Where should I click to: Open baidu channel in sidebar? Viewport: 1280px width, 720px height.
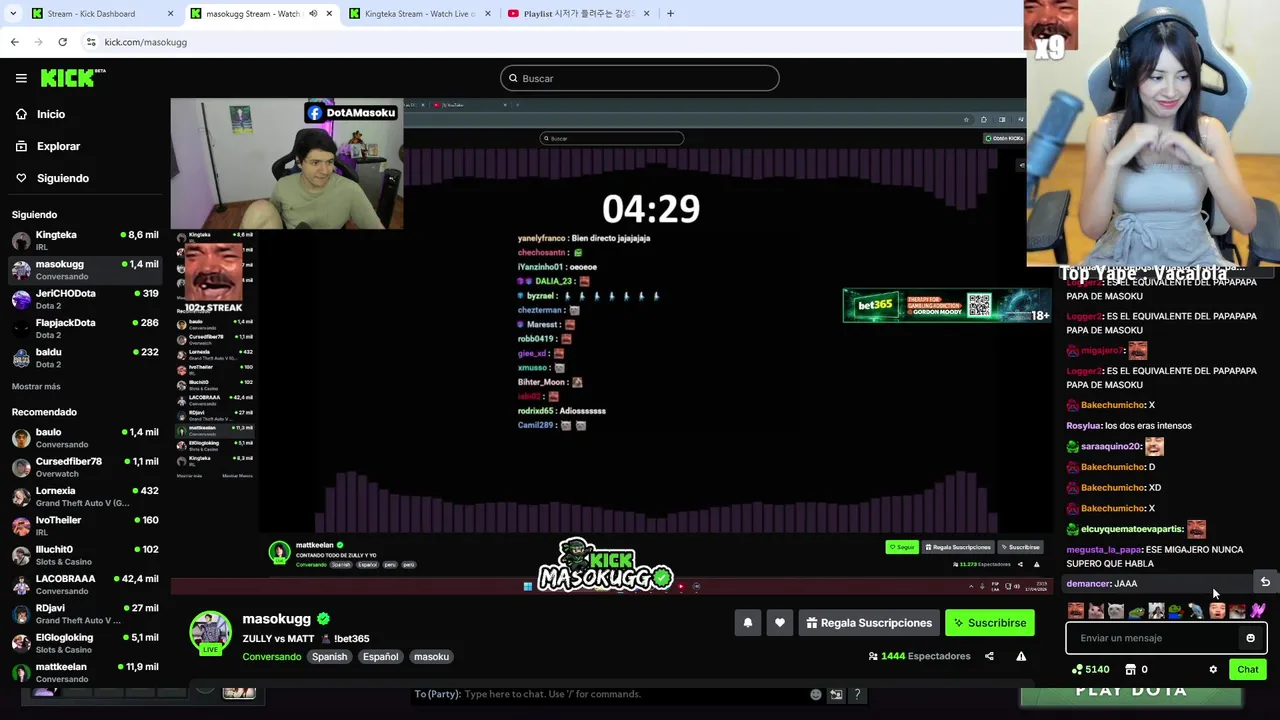pyautogui.click(x=84, y=358)
